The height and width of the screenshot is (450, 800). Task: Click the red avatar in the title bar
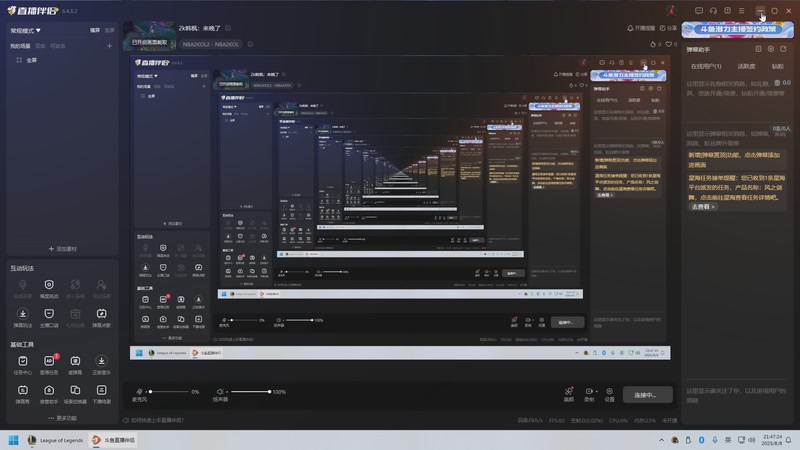[x=671, y=11]
